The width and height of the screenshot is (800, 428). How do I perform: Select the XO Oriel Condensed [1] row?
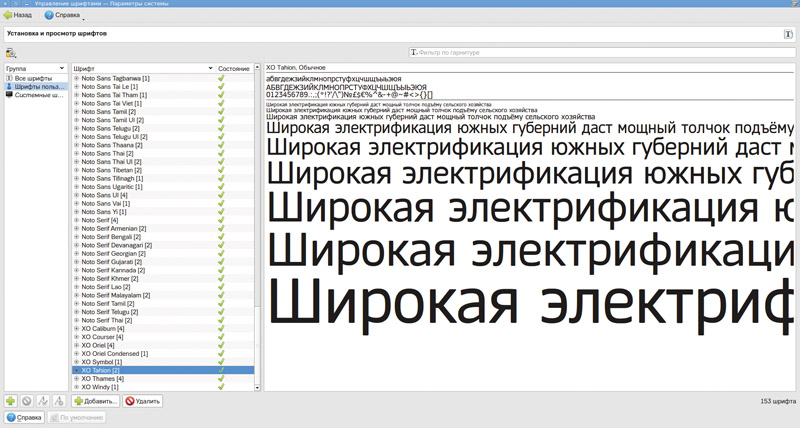[163, 354]
